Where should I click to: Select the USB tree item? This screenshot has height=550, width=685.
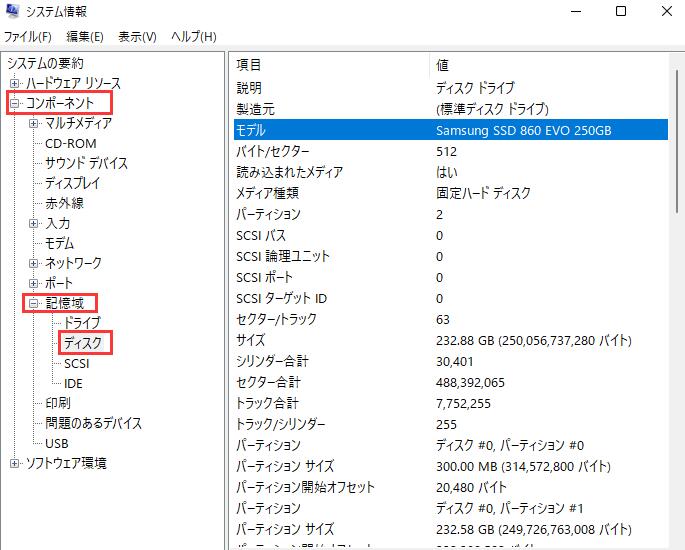click(57, 443)
